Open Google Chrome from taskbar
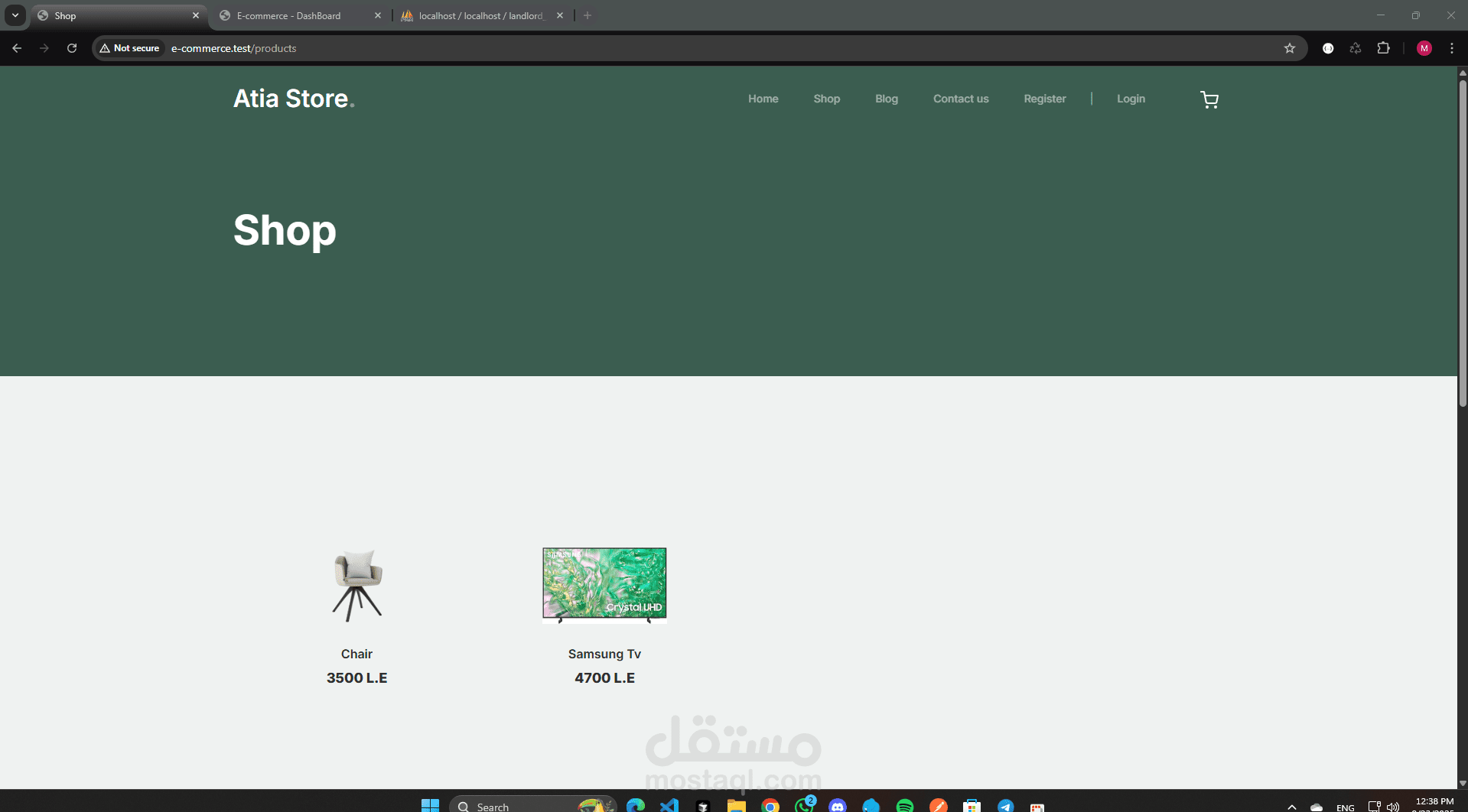This screenshot has width=1468, height=812. [770, 806]
